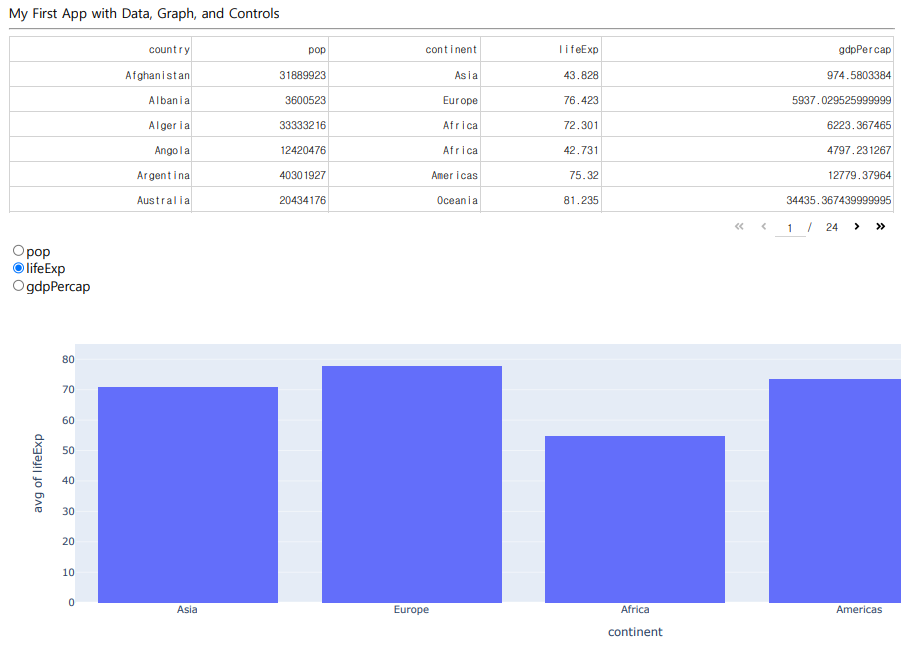The image size is (917, 646).
Task: Click population value 33333216
Action: 260,125
